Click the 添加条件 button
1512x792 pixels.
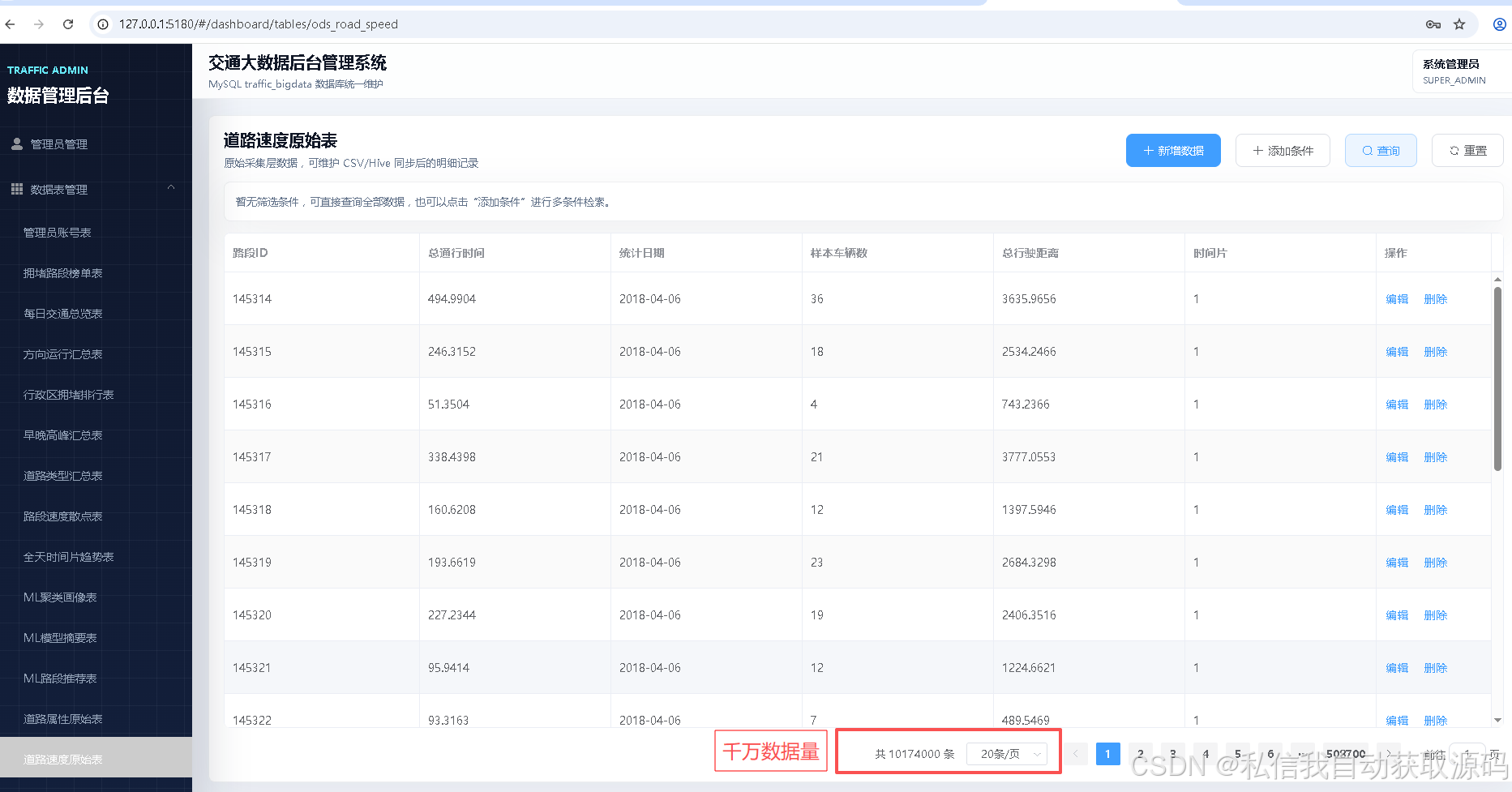pyautogui.click(x=1283, y=151)
